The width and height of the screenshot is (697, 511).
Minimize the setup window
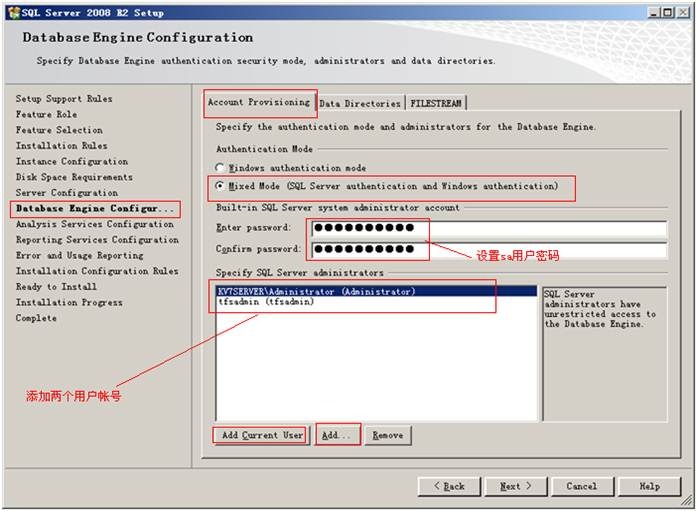[x=653, y=12]
